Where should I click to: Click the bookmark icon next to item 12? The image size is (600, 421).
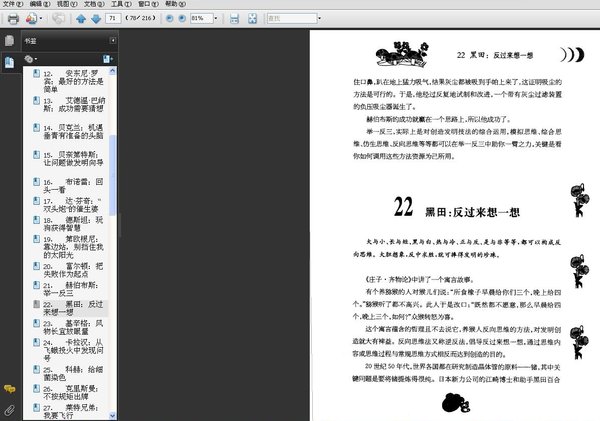click(36, 73)
